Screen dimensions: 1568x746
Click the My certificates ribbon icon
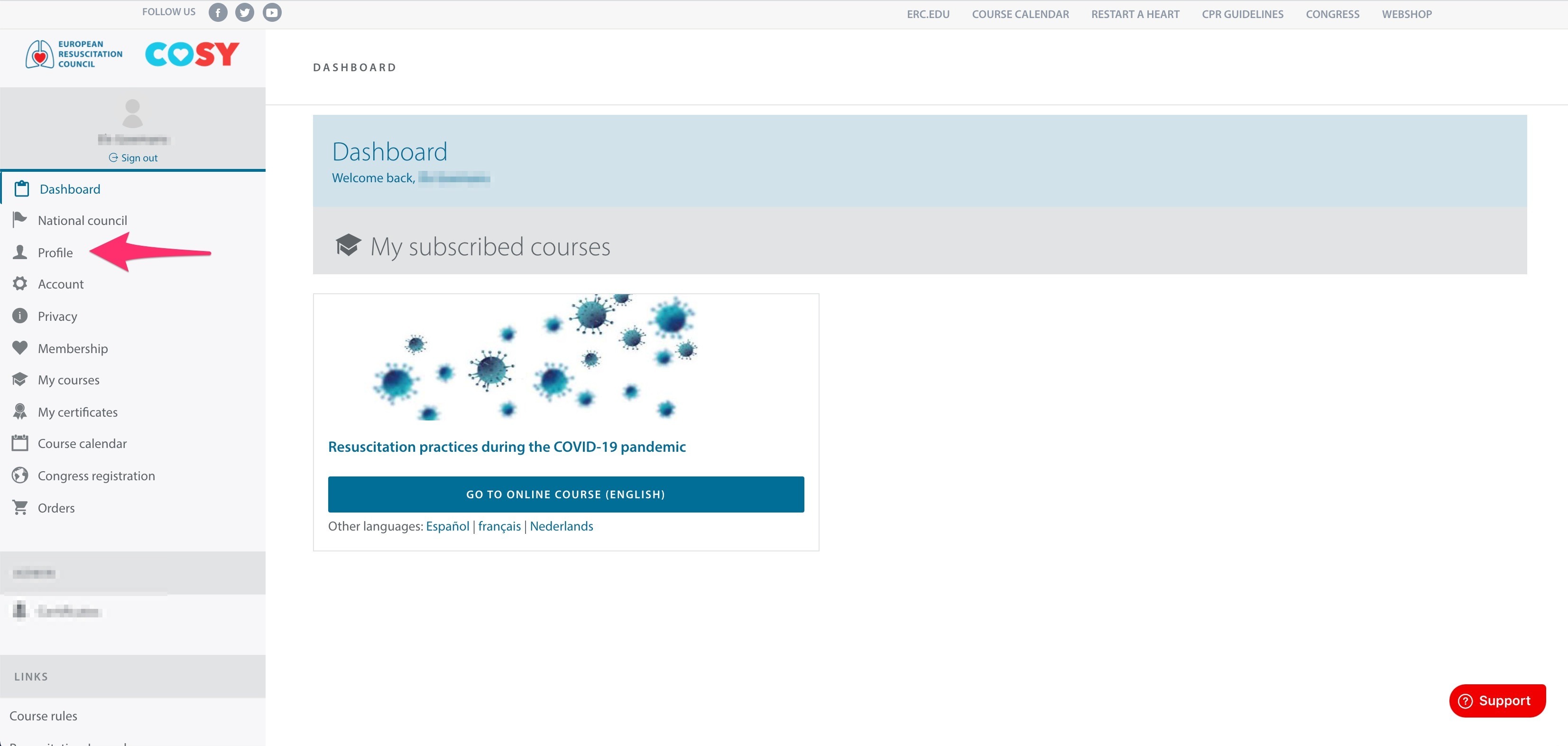(20, 411)
